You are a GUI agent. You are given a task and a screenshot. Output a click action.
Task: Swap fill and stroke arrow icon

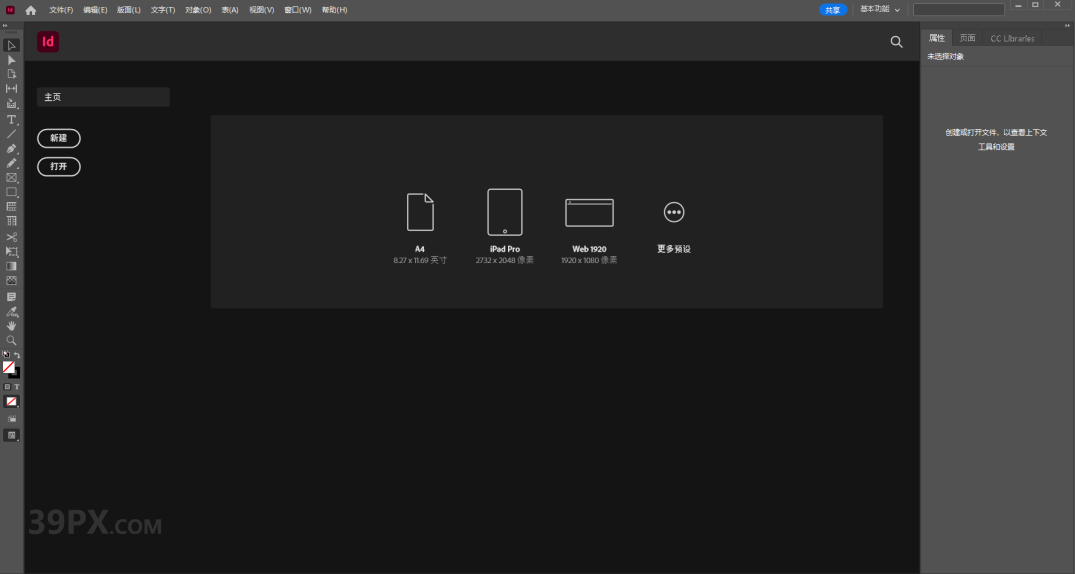point(16,355)
